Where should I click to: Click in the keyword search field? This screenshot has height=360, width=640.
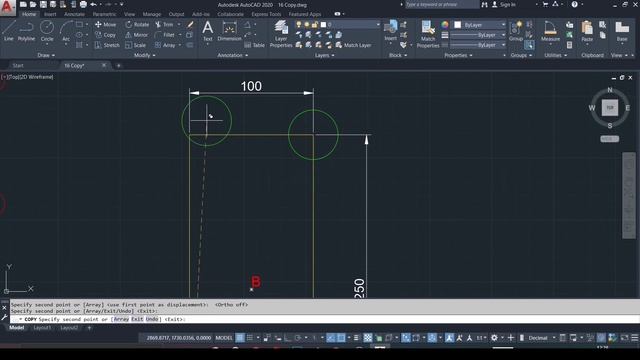point(442,4)
